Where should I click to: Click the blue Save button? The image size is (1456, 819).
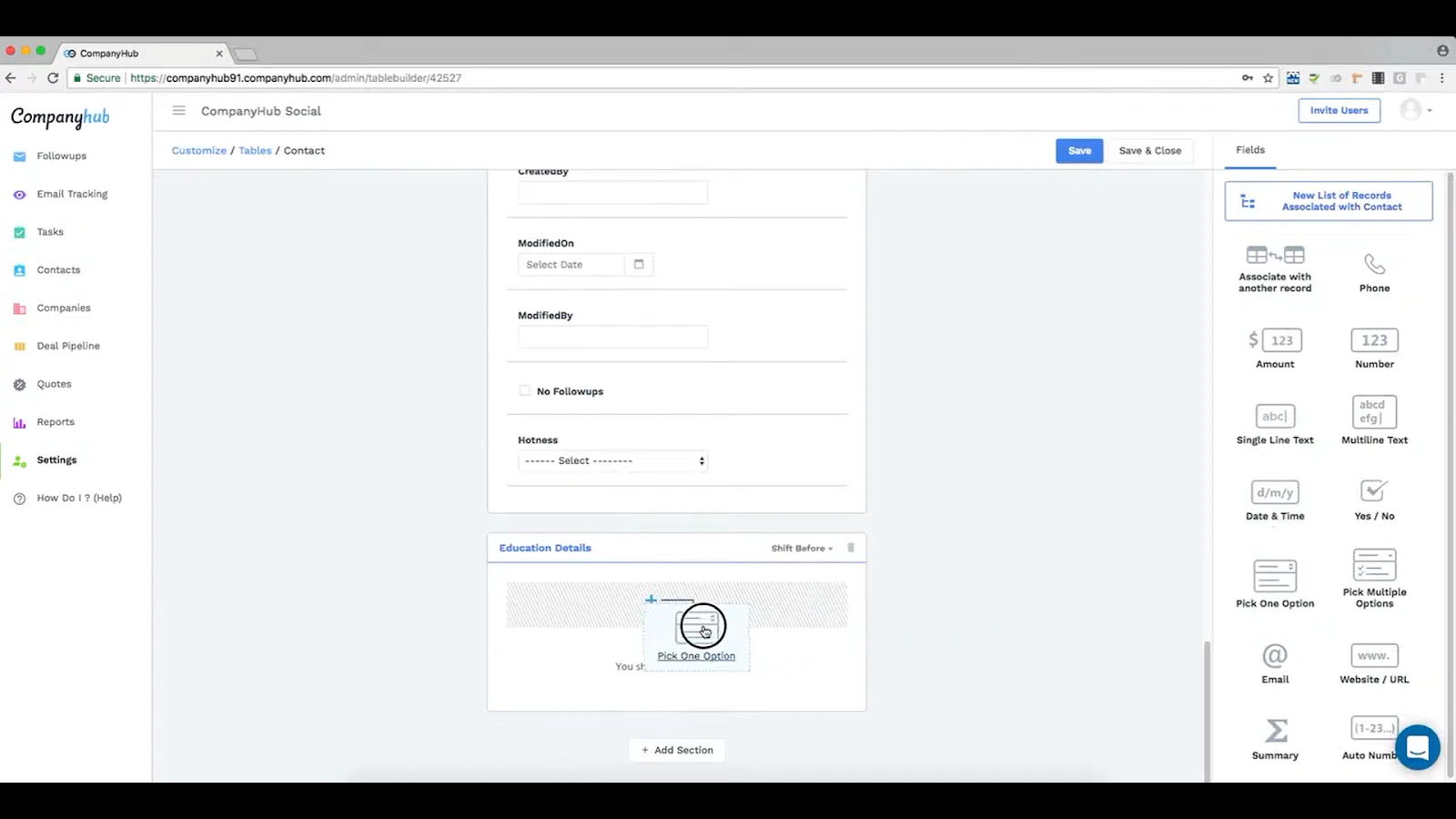coord(1079,151)
